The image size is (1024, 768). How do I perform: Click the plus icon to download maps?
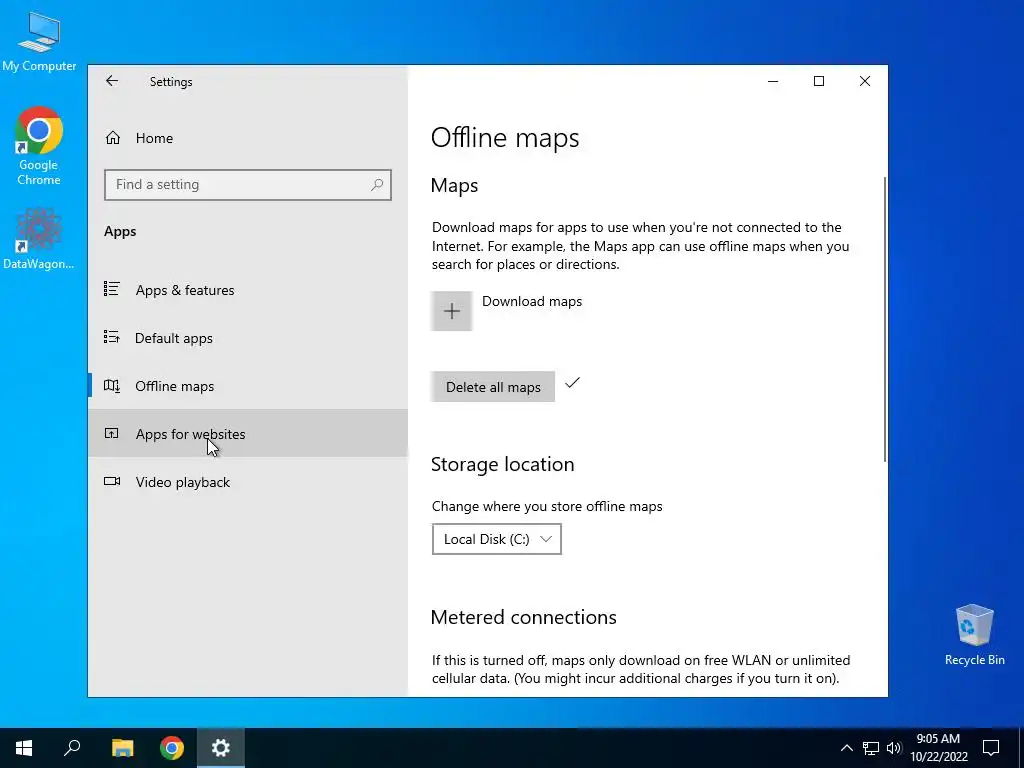451,311
